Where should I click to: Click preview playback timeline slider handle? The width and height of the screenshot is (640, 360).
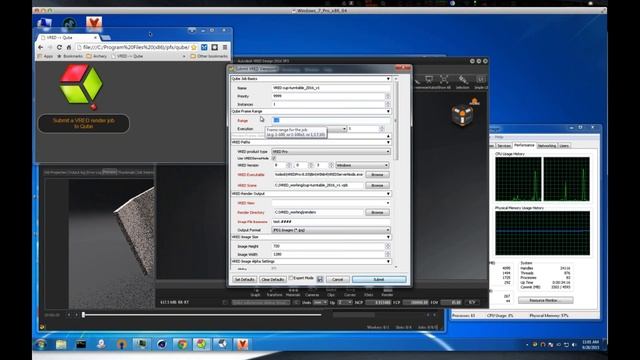tap(83, 315)
